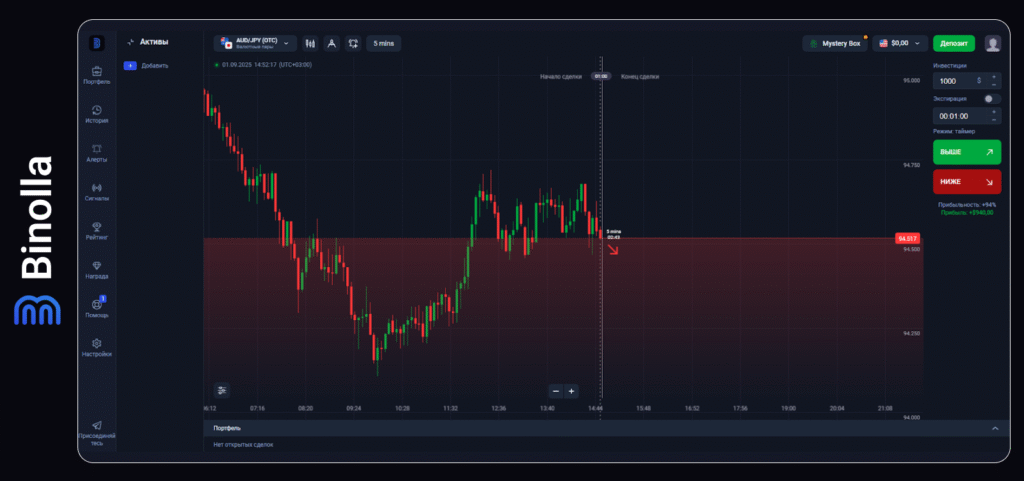This screenshot has height=481, width=1024.
Task: Open the Портфель sidebar icon
Action: (97, 74)
